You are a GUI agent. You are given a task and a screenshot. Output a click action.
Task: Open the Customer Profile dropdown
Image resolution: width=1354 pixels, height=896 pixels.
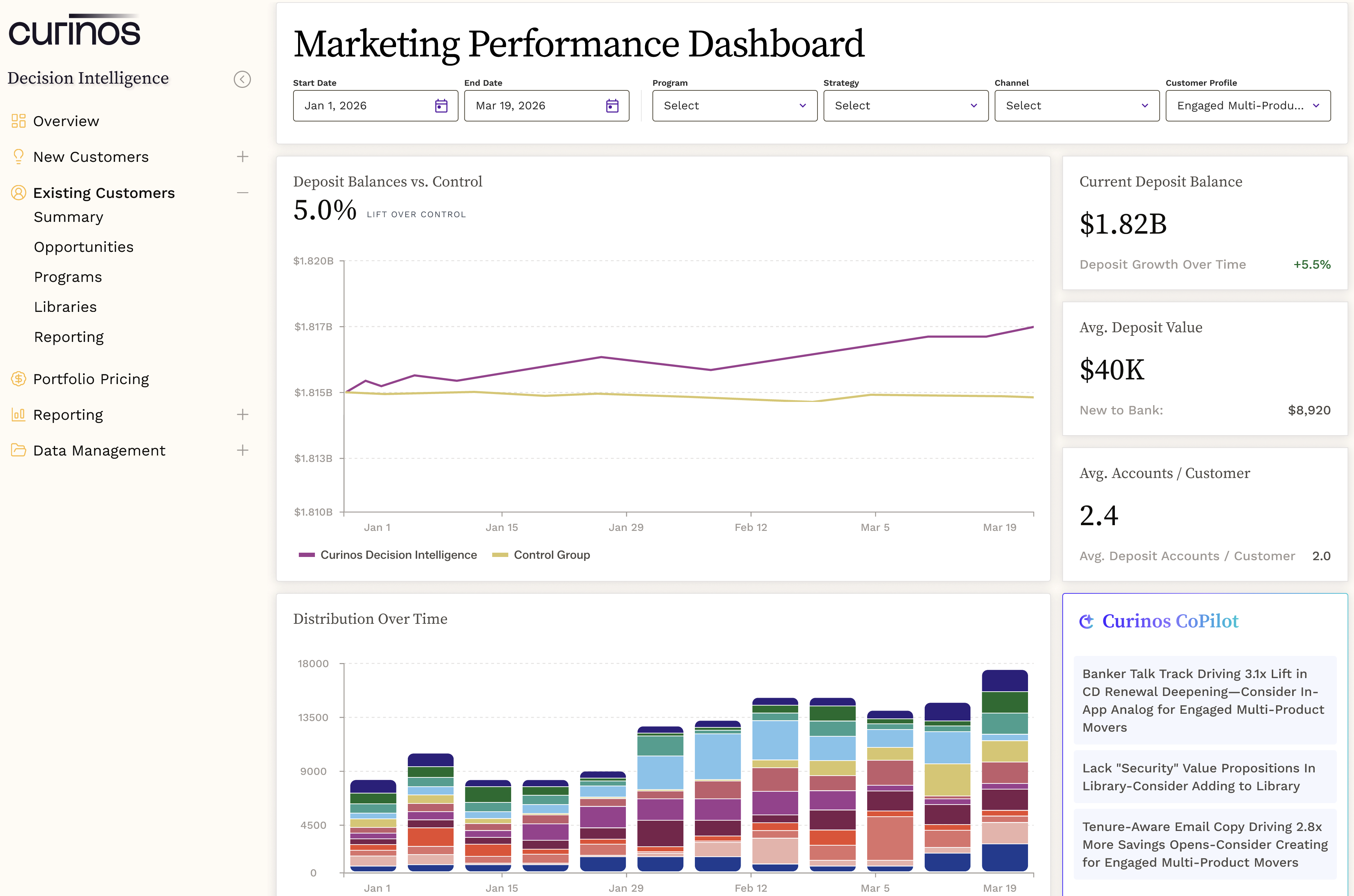pos(1248,106)
